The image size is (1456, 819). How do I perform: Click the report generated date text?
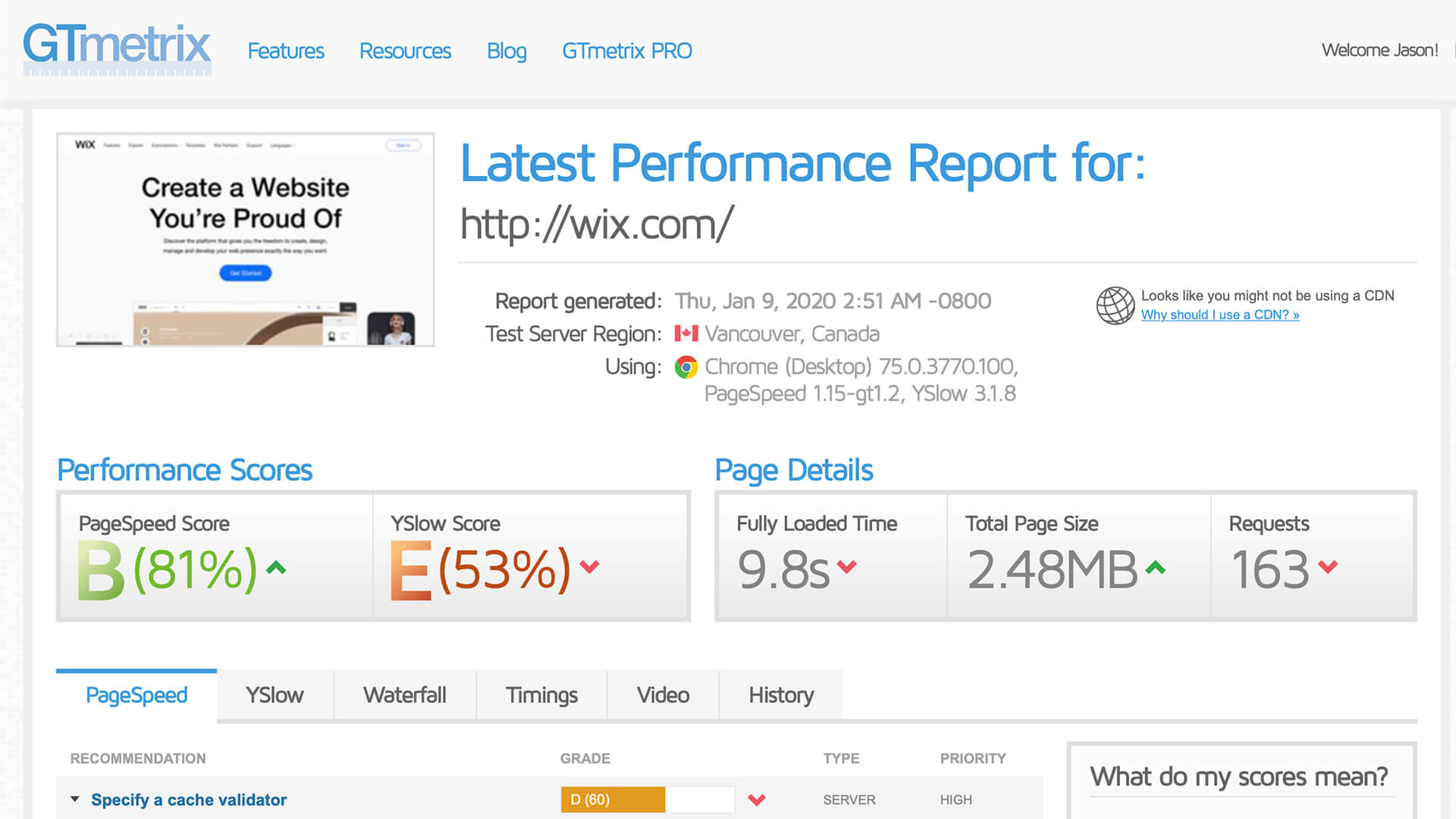point(833,301)
